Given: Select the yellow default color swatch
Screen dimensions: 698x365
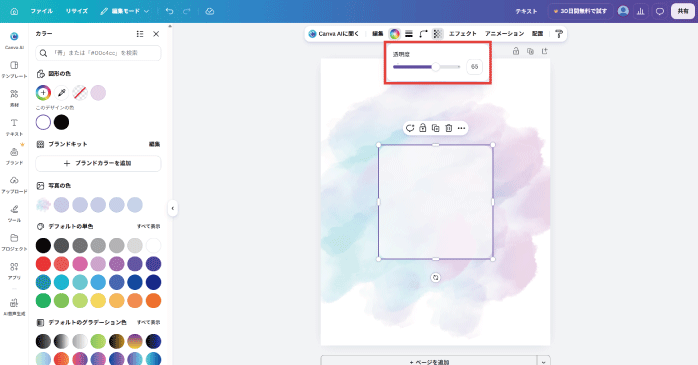Looking at the screenshot, I should [x=98, y=300].
